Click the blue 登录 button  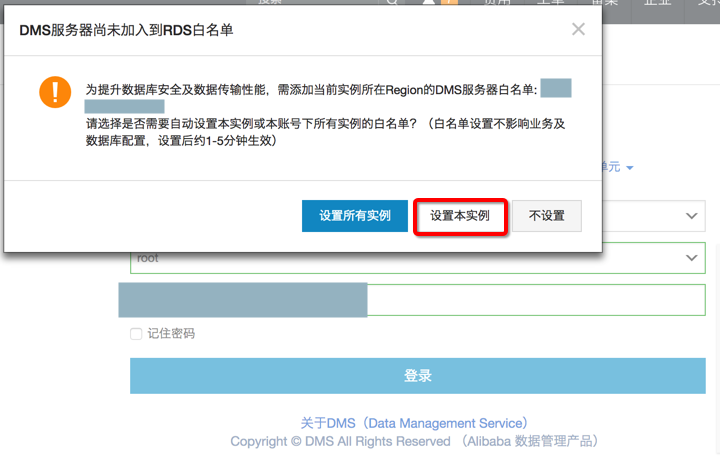(x=417, y=376)
